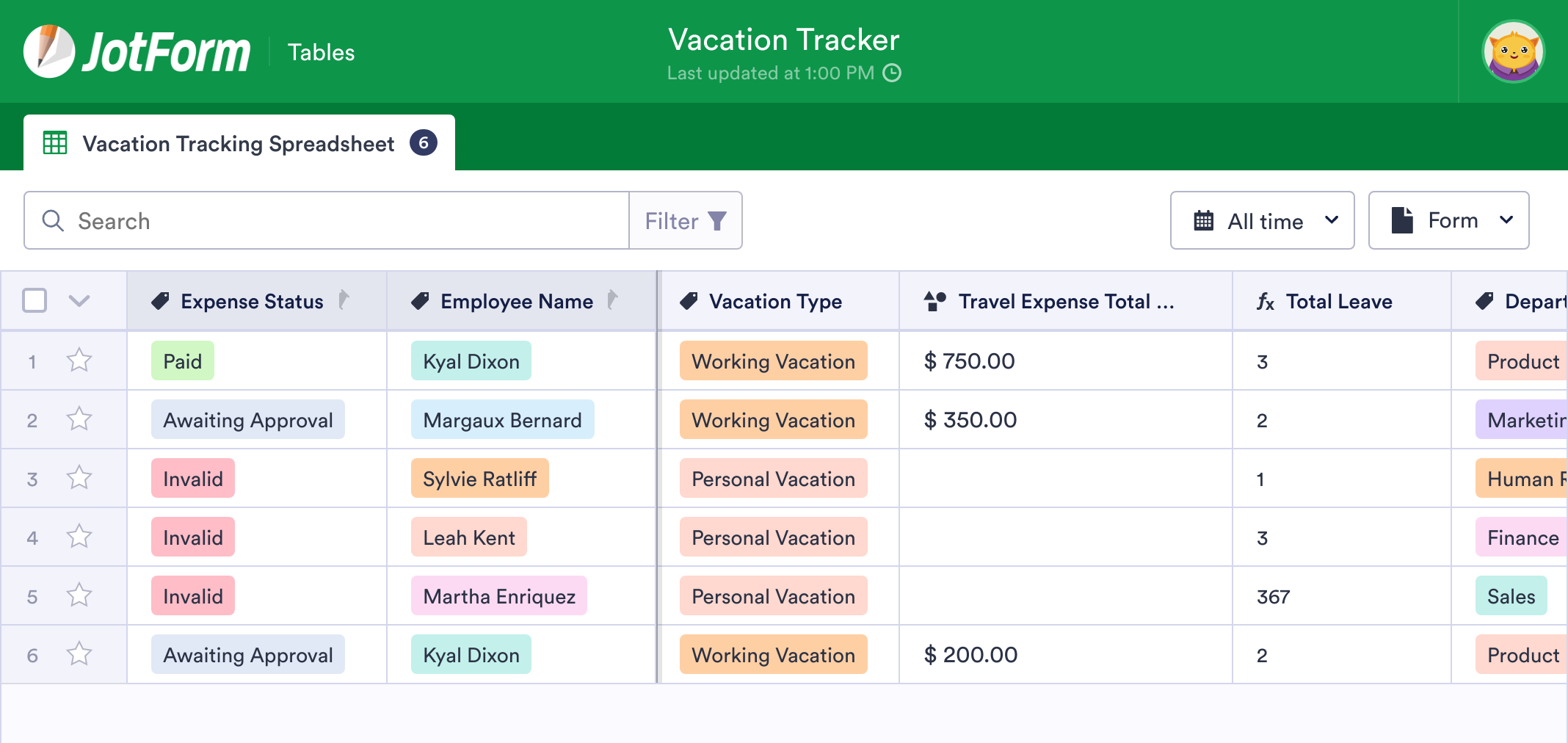The width and height of the screenshot is (1568, 743).
Task: Click the Vacation Type column header
Action: pos(780,301)
